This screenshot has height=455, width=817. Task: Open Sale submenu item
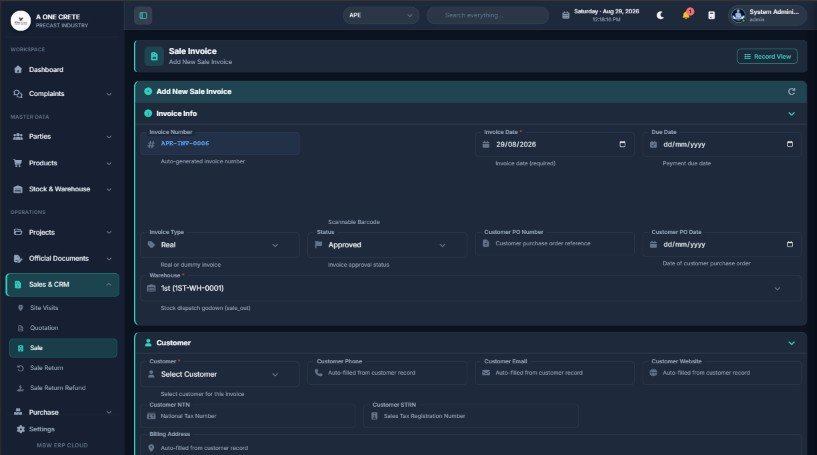(63, 348)
